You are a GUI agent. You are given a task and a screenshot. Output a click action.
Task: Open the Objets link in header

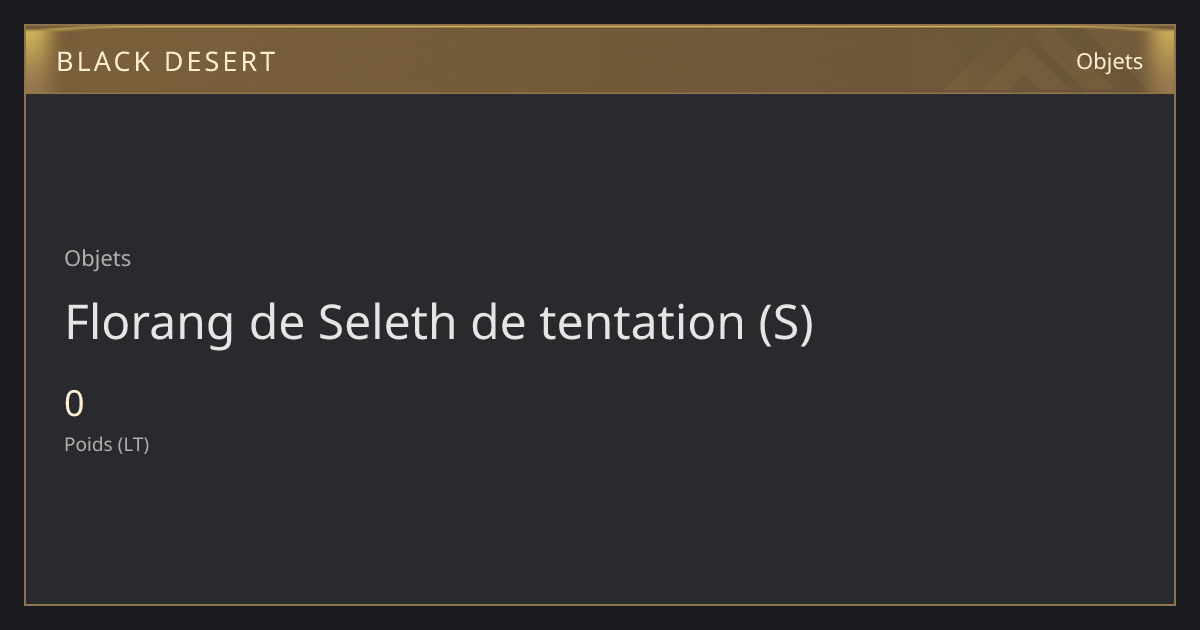click(1109, 61)
